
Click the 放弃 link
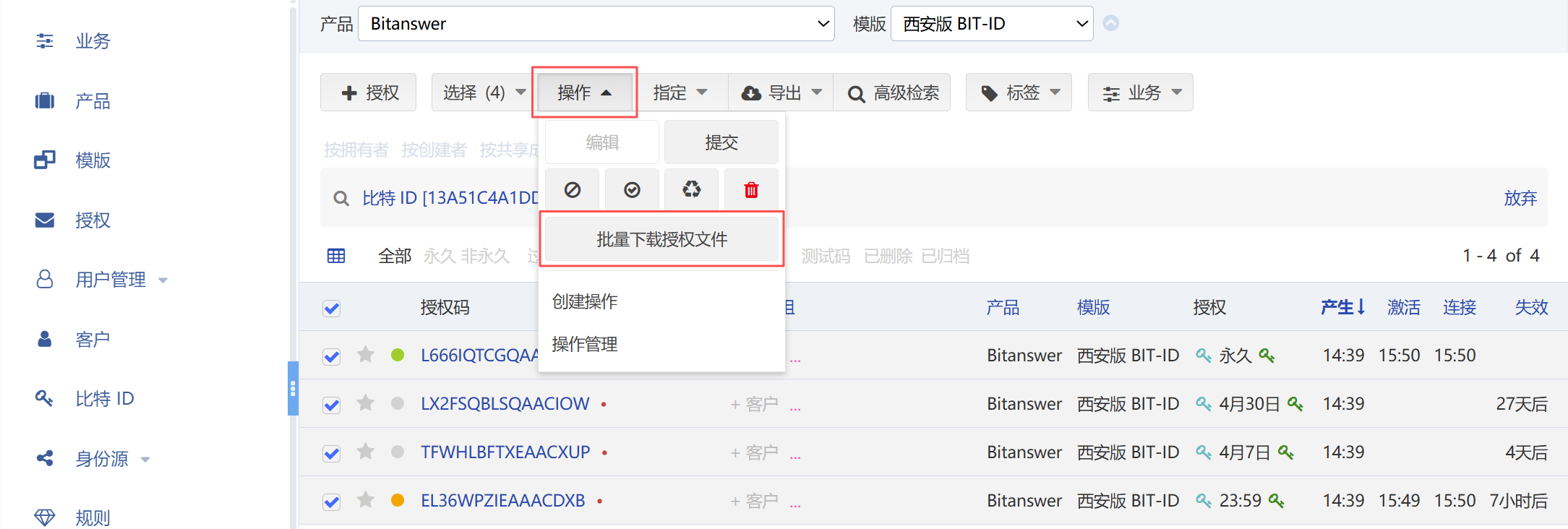[1520, 198]
